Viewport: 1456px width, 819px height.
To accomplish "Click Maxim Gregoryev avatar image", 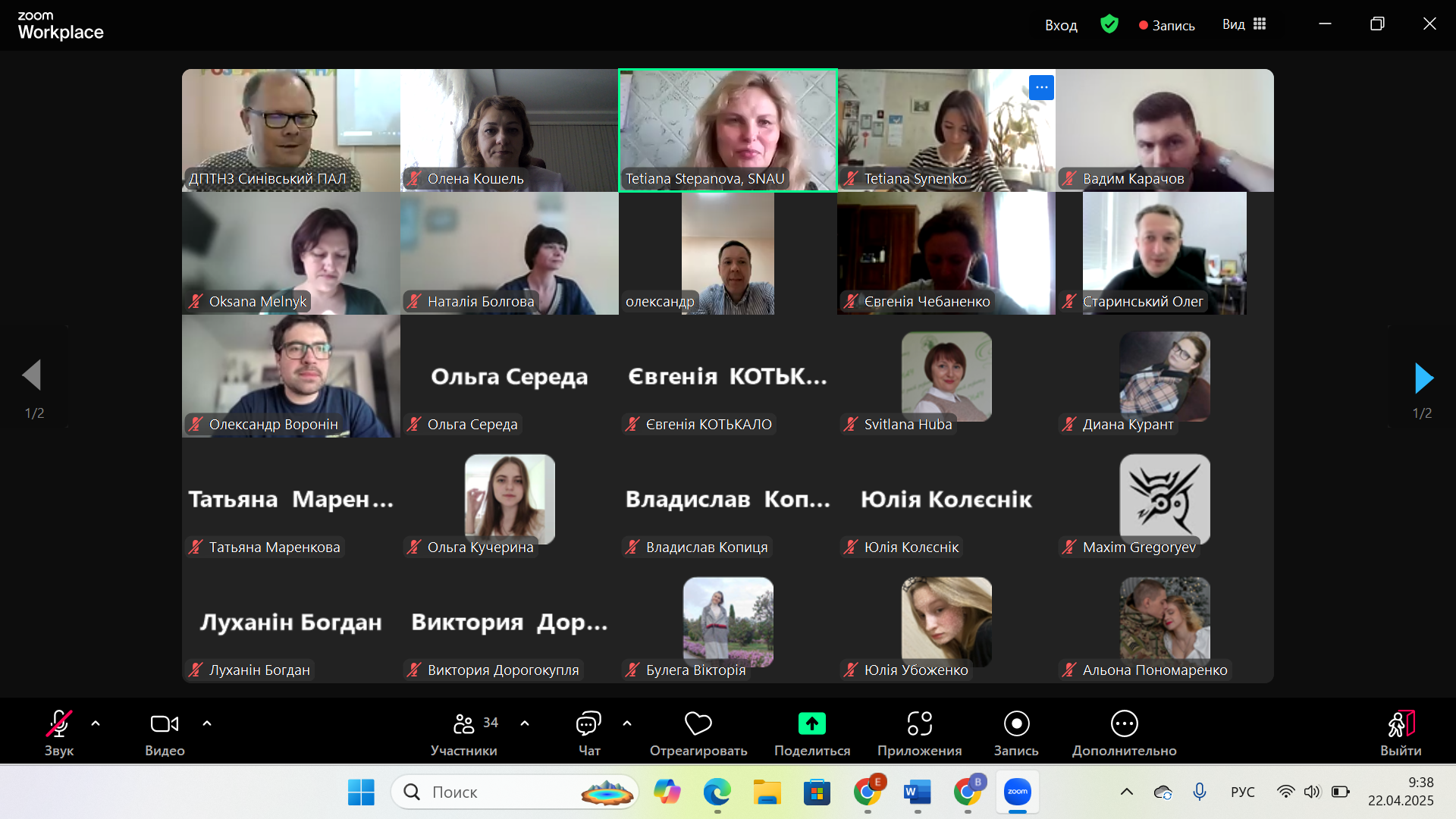I will coord(1165,499).
